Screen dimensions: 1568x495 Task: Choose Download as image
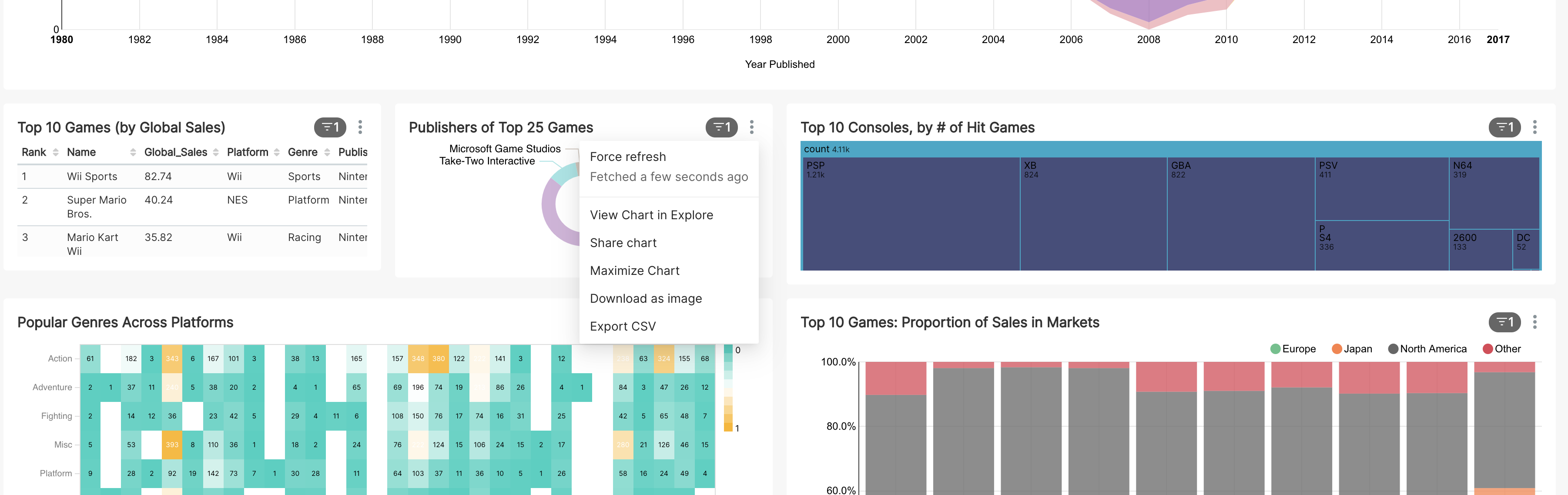pos(645,298)
